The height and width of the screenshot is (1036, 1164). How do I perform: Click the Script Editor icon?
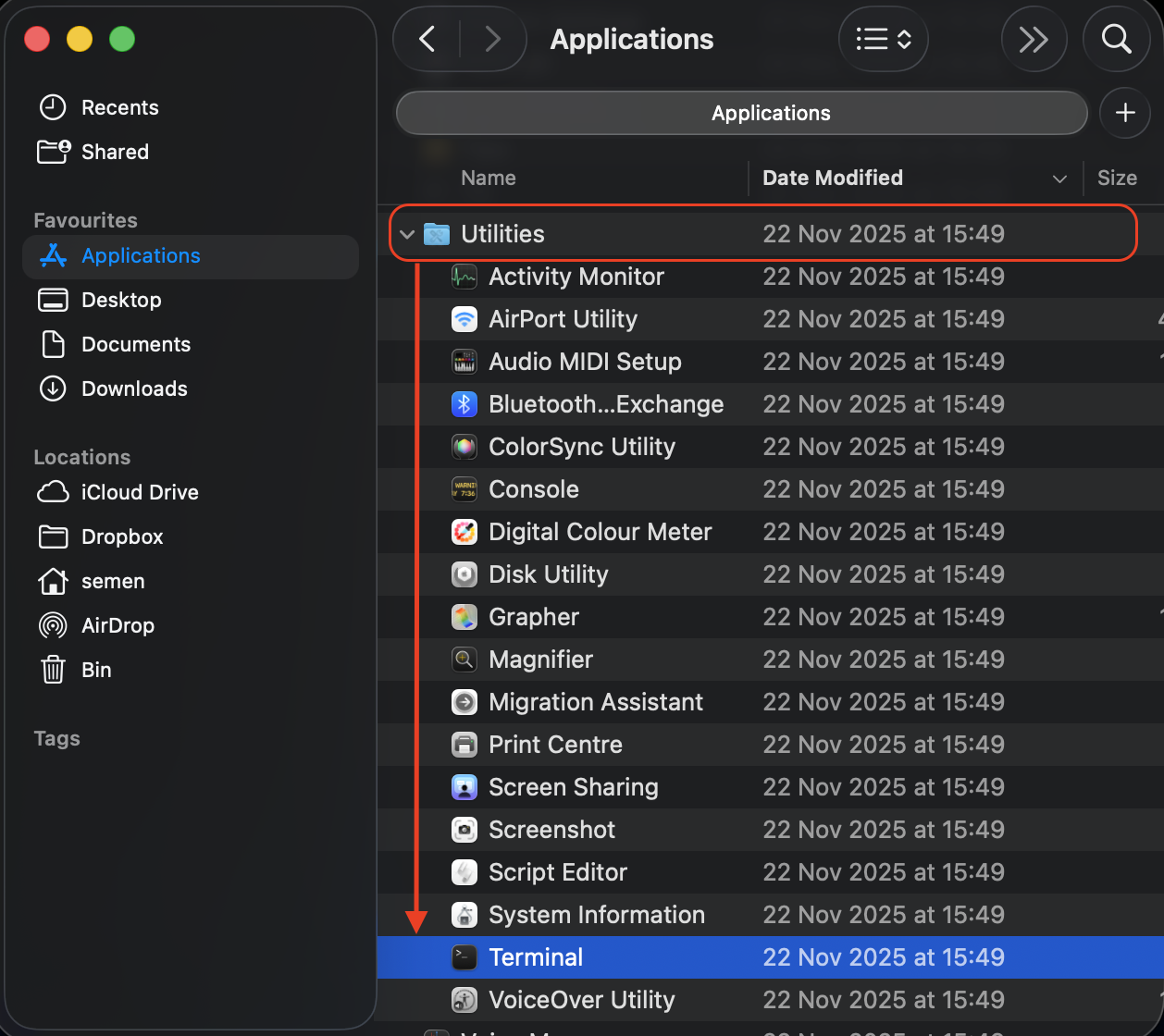[464, 872]
